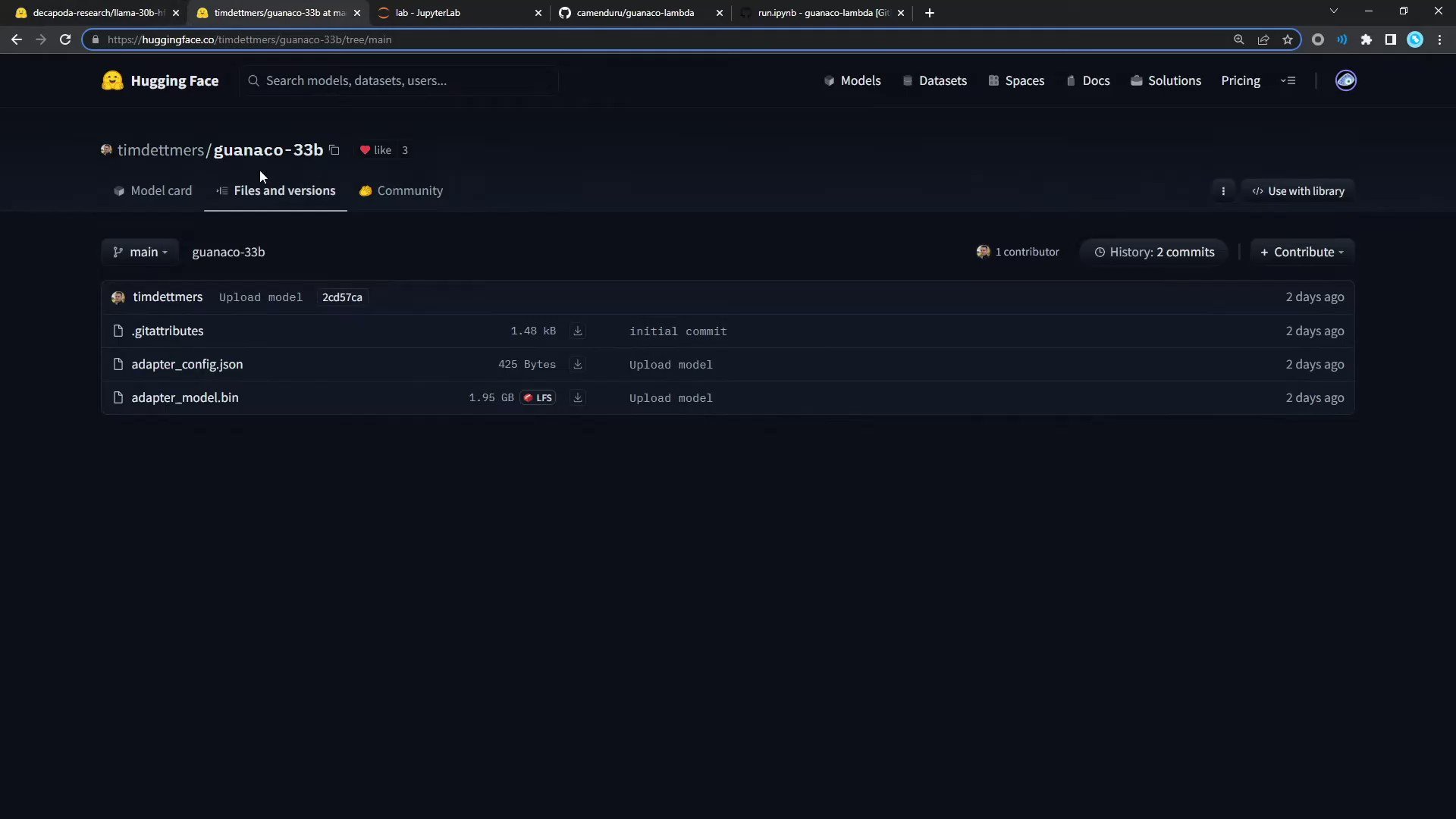Open the Spaces navigation link
Viewport: 1456px width, 819px height.
tap(1016, 80)
